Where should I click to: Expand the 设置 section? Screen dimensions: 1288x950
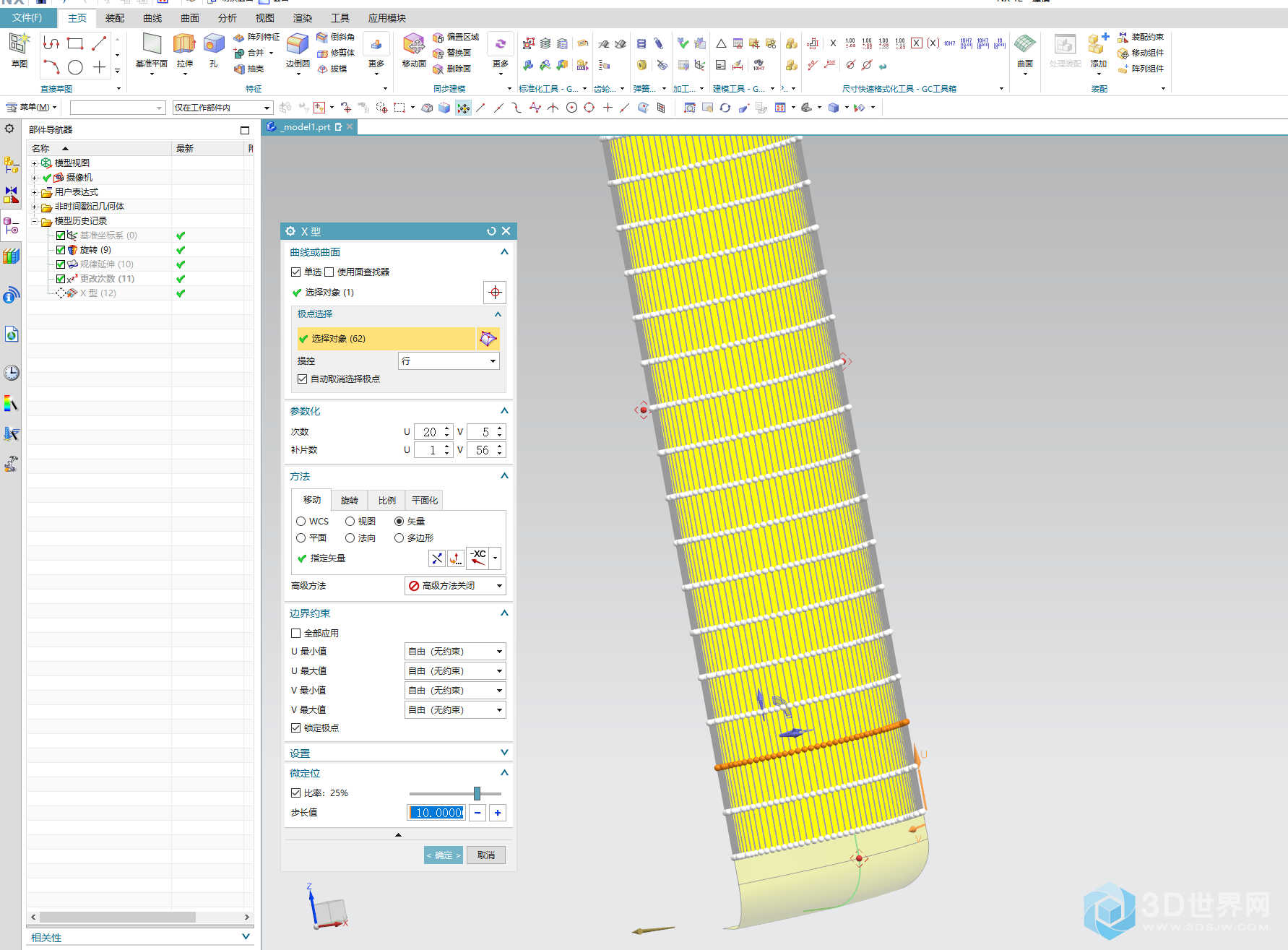click(504, 753)
